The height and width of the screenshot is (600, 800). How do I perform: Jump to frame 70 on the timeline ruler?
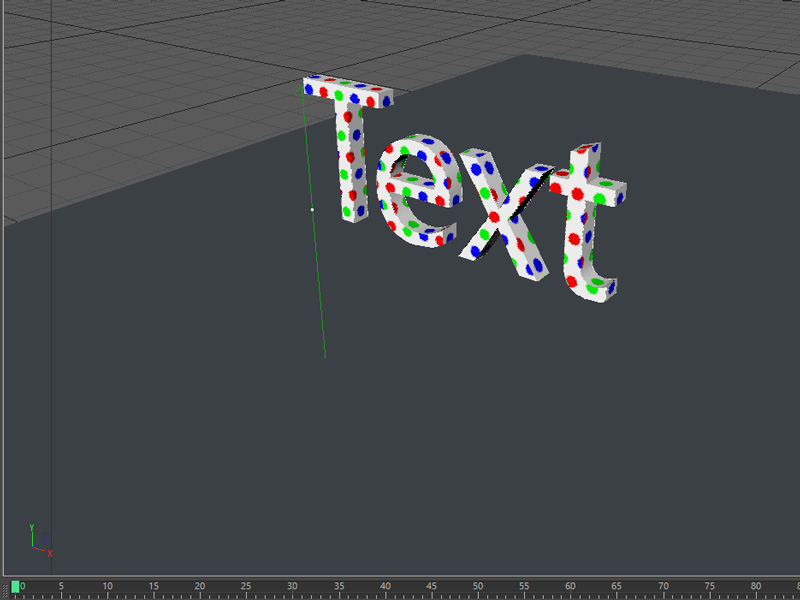click(663, 586)
